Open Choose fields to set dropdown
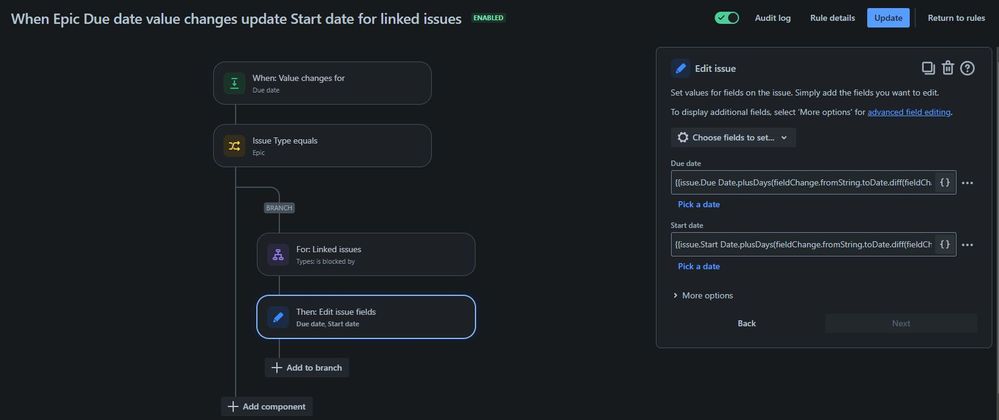The image size is (999, 420). point(733,138)
